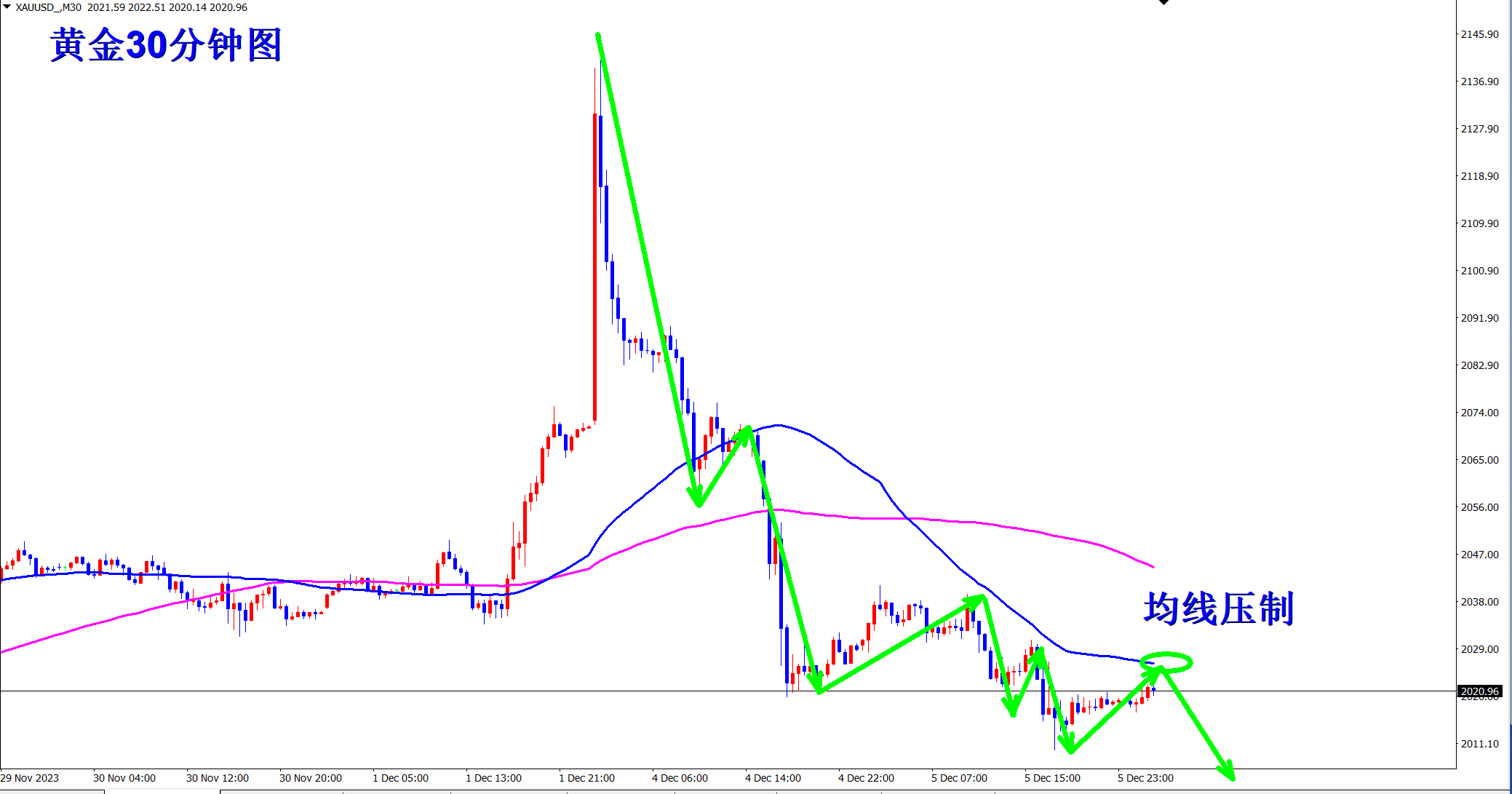Click the XAUUSD_,M30 symbol text
This screenshot has height=794, width=1512.
pos(48,7)
